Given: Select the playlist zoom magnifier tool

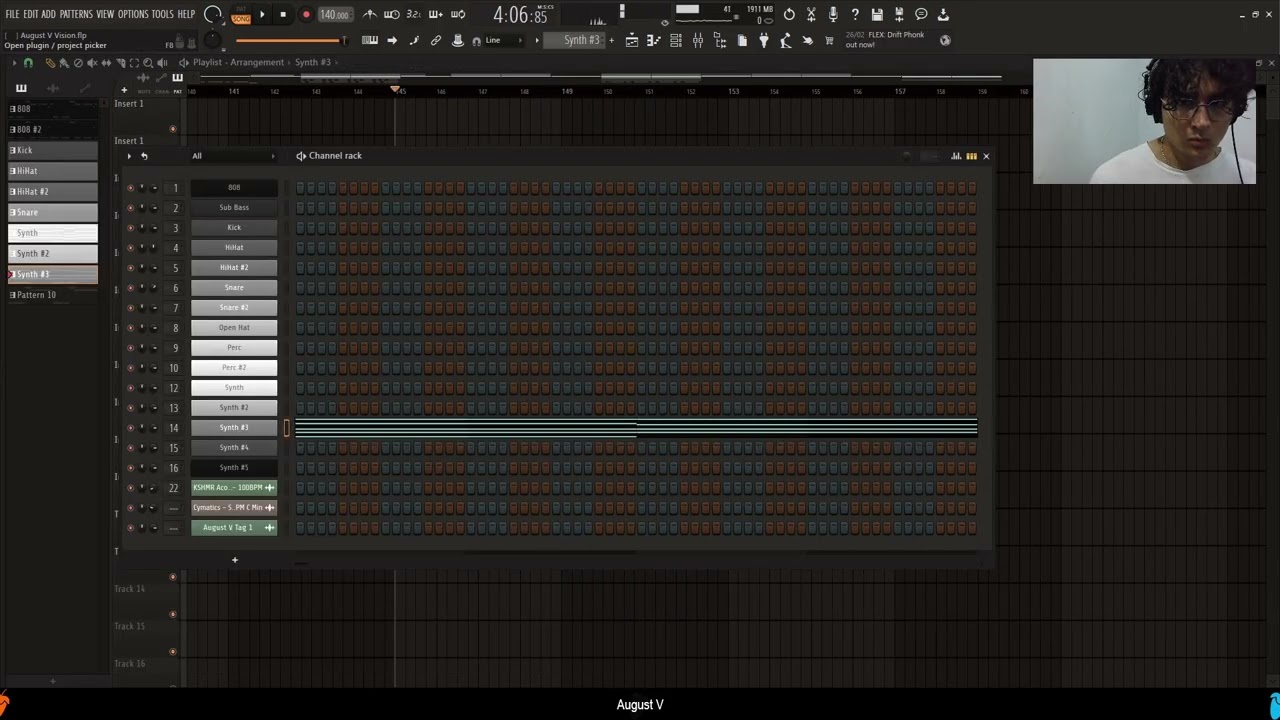Looking at the screenshot, I should (148, 63).
